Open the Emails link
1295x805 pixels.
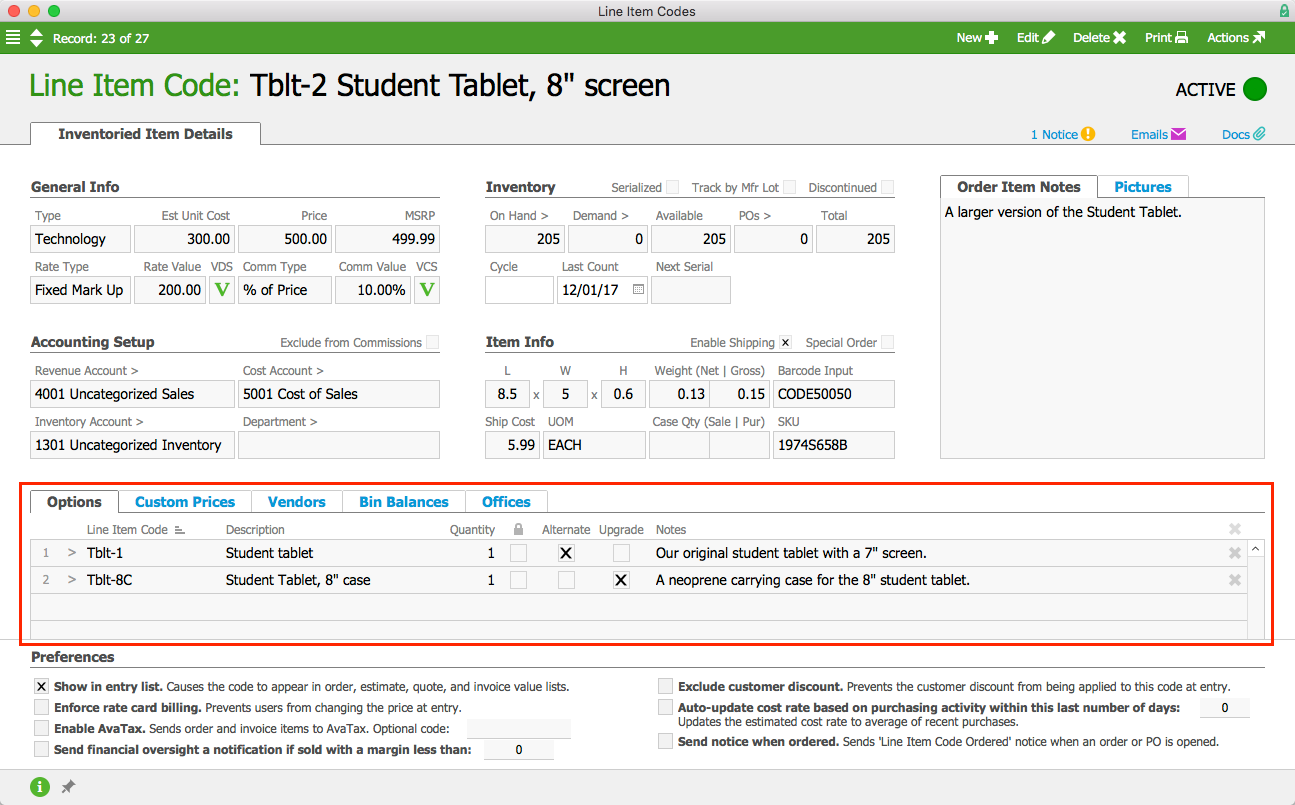[x=1158, y=134]
